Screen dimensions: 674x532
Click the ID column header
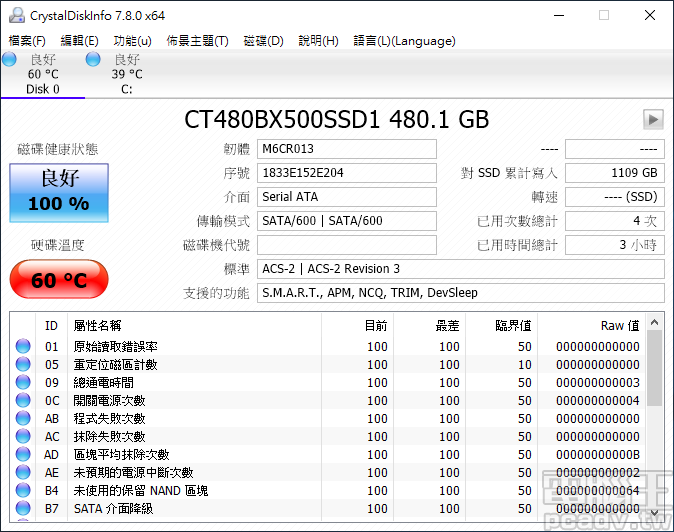(x=52, y=326)
